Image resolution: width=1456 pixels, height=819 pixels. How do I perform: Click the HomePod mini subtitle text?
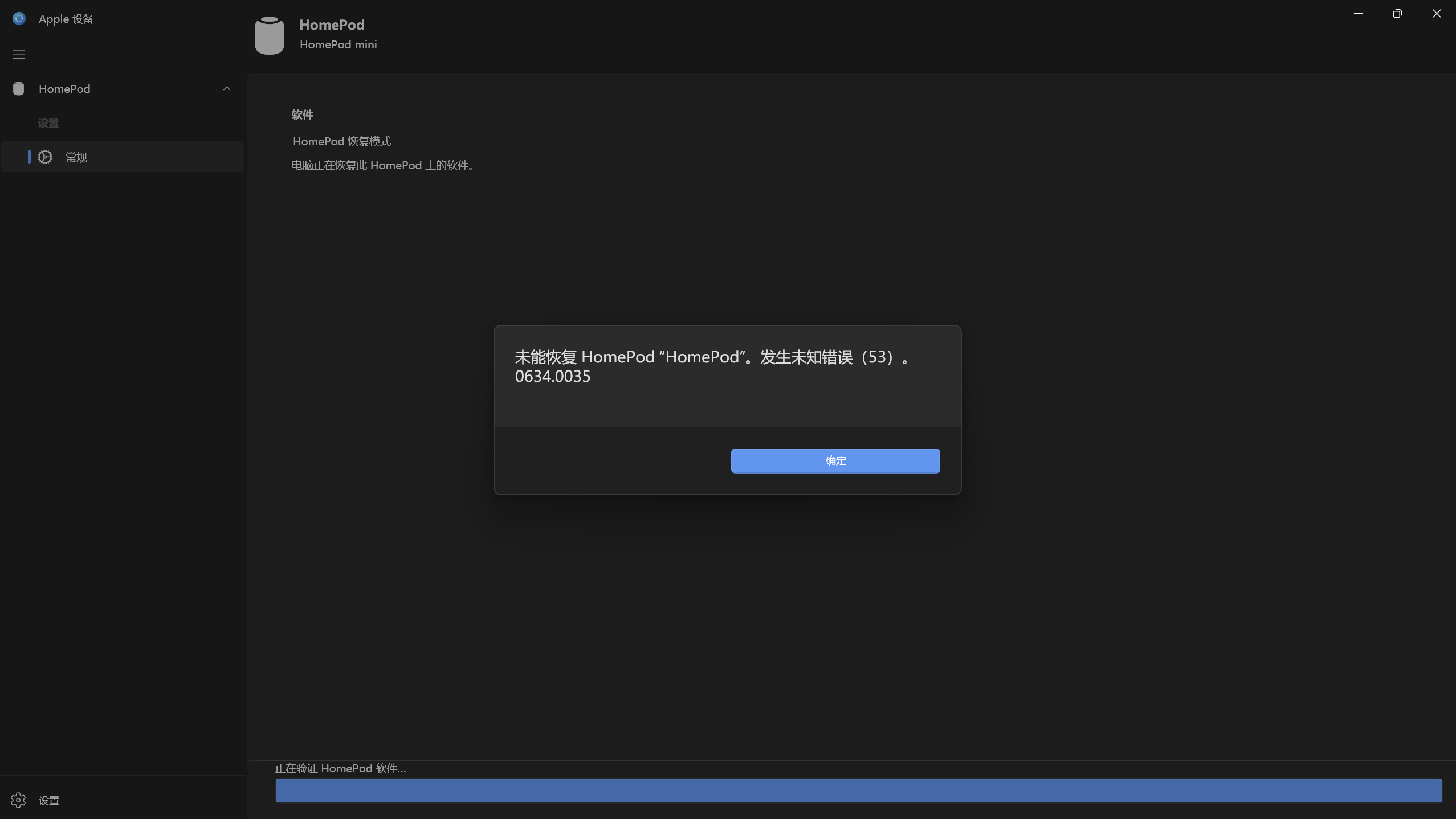[338, 44]
